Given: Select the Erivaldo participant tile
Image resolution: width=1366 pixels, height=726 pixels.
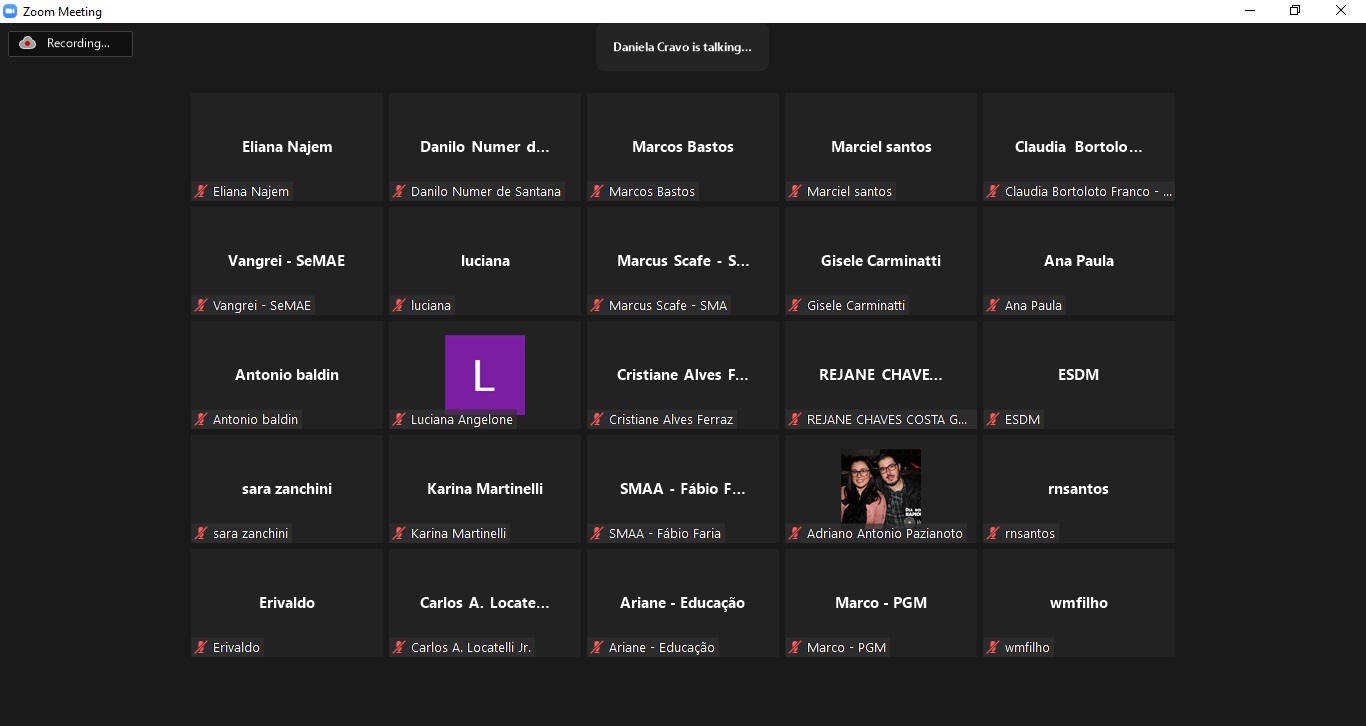Looking at the screenshot, I should click(x=287, y=603).
